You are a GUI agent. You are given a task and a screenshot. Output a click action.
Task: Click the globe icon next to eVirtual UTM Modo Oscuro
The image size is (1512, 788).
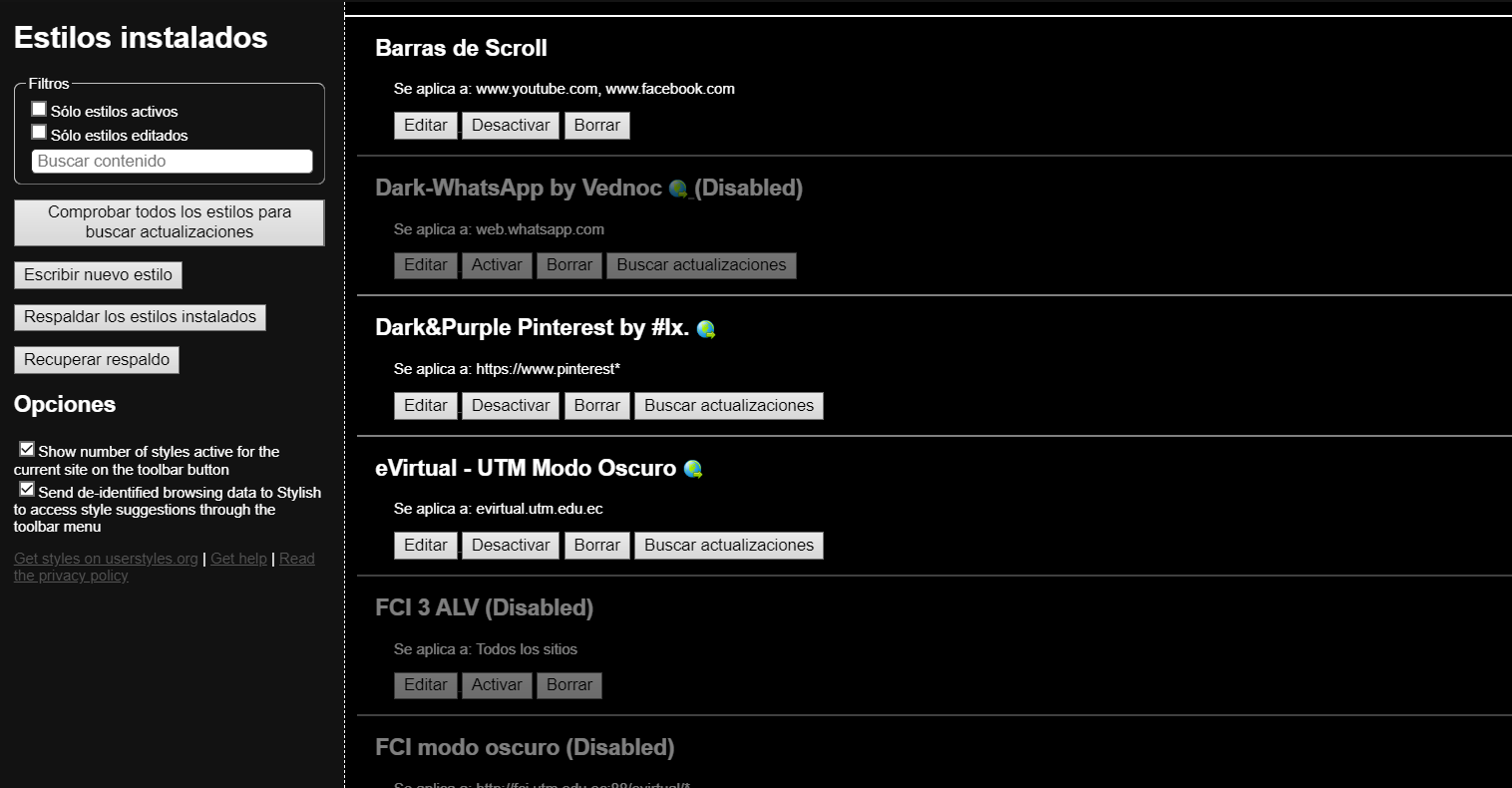(x=694, y=469)
